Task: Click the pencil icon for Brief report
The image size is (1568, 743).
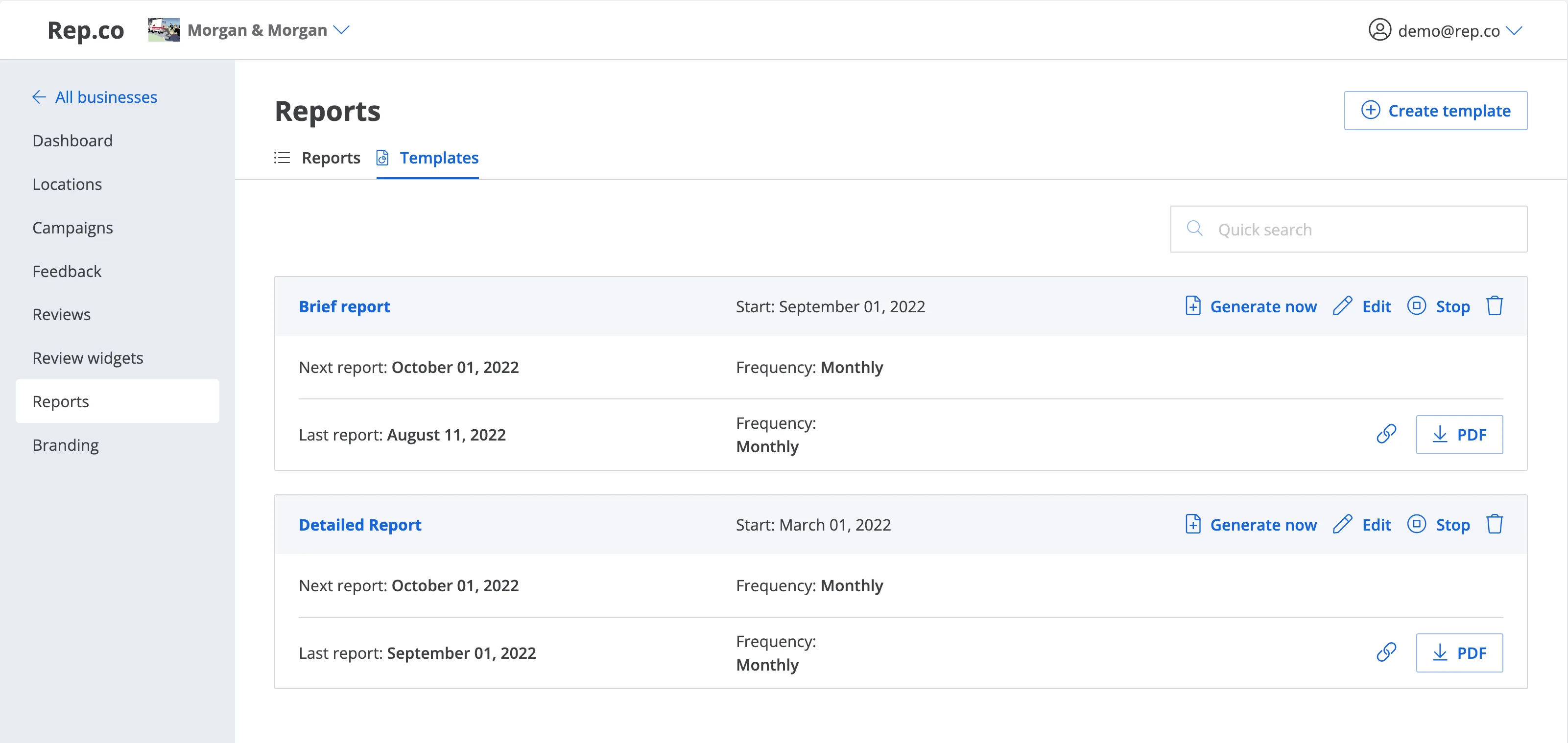Action: pos(1342,305)
